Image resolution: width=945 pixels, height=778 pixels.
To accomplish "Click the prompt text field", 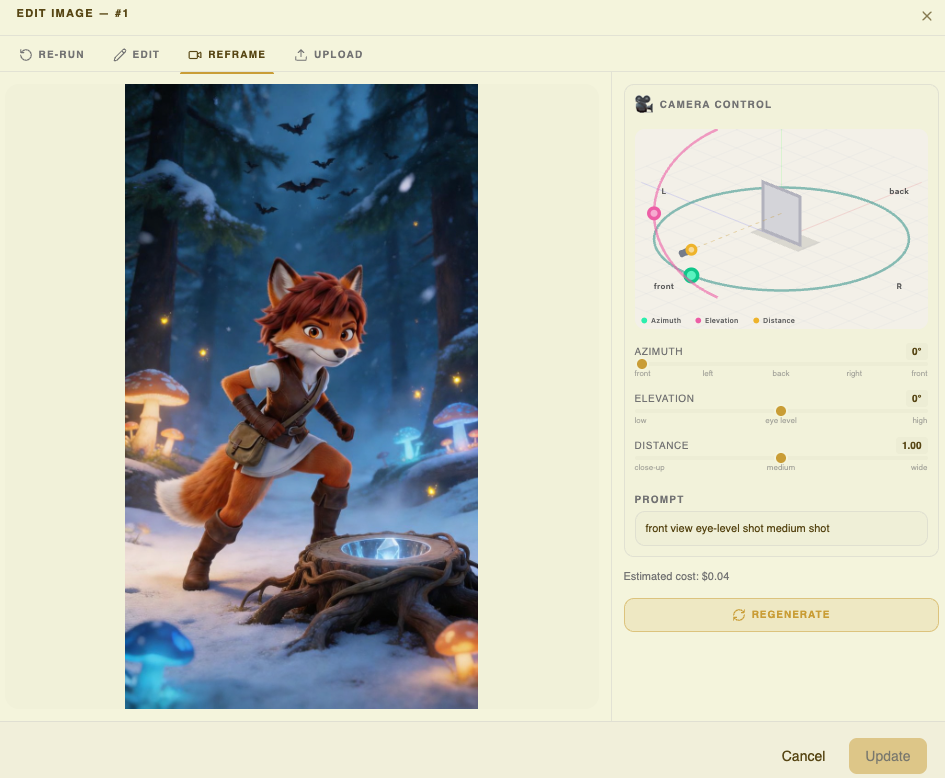I will coord(781,529).
